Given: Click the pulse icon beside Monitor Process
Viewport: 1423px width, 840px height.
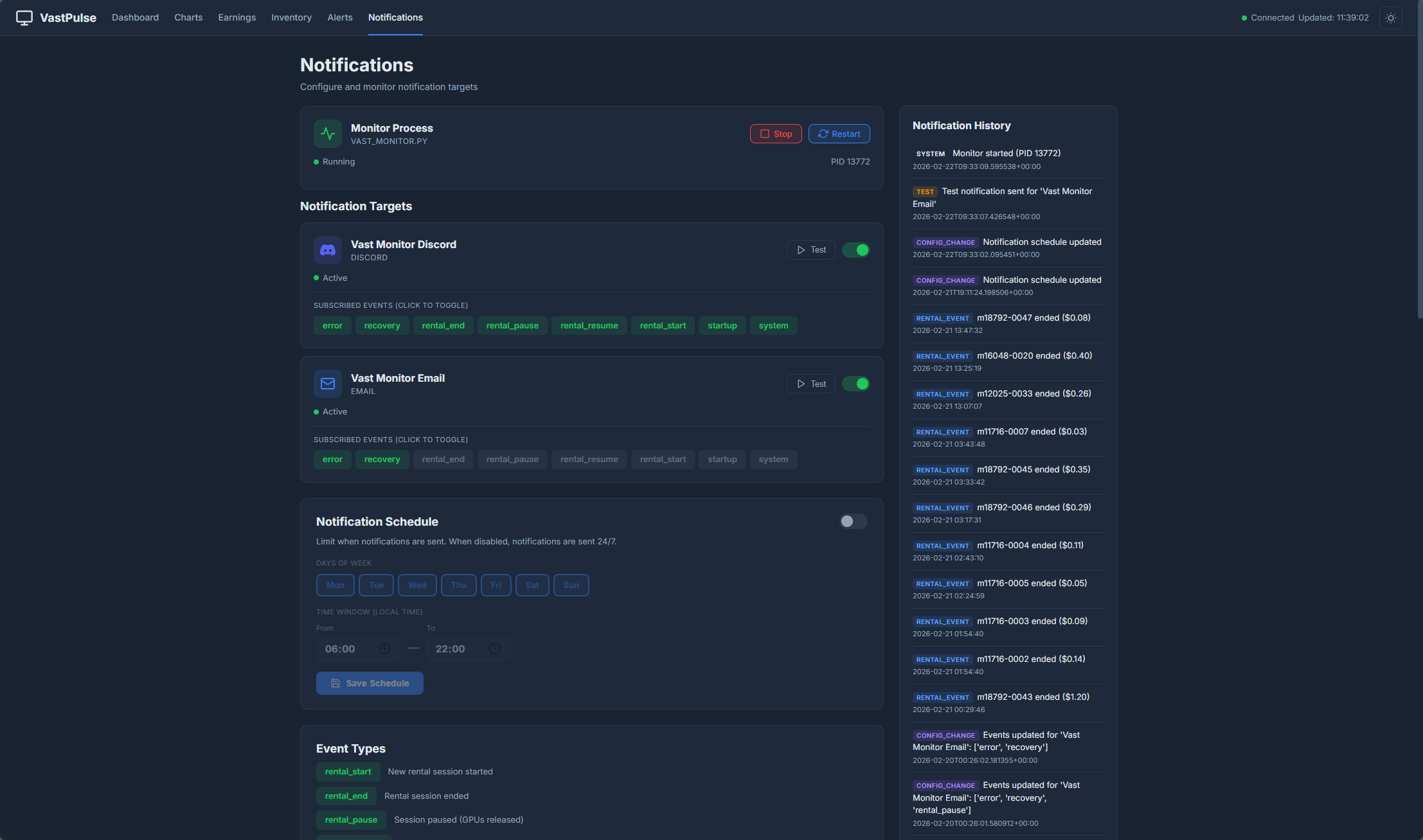Looking at the screenshot, I should [328, 134].
